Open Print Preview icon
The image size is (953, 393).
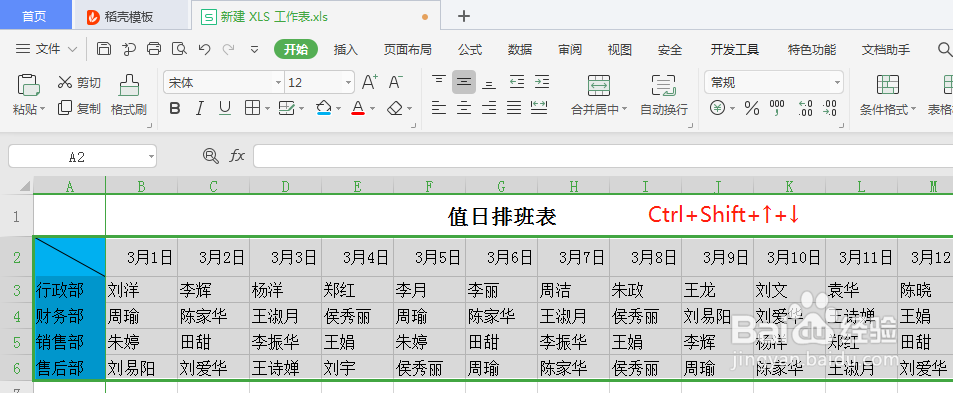179,49
